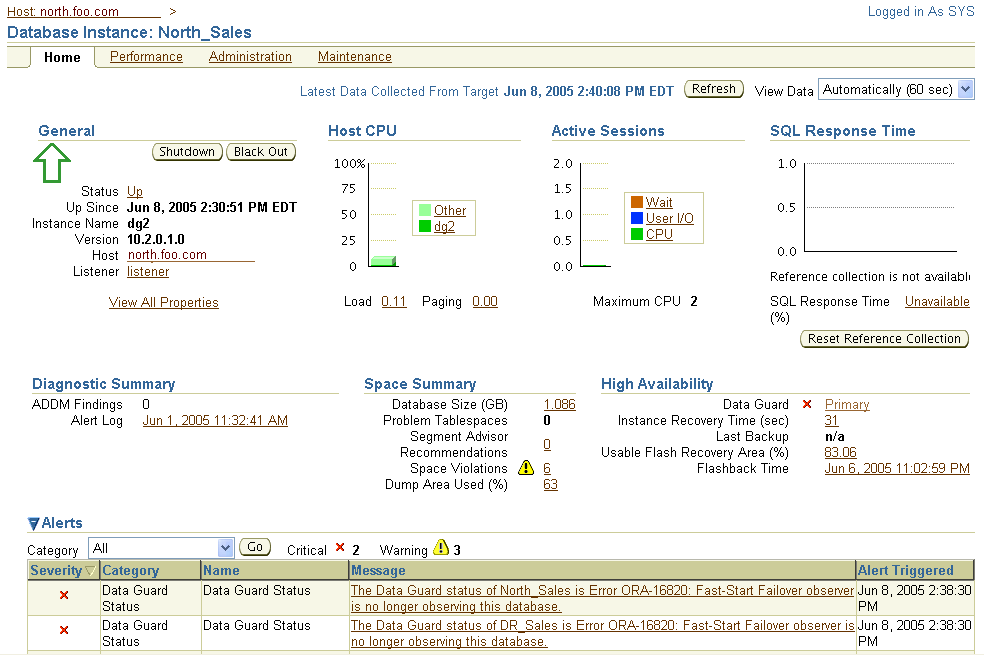Click the green Up status arrow icon

click(51, 162)
